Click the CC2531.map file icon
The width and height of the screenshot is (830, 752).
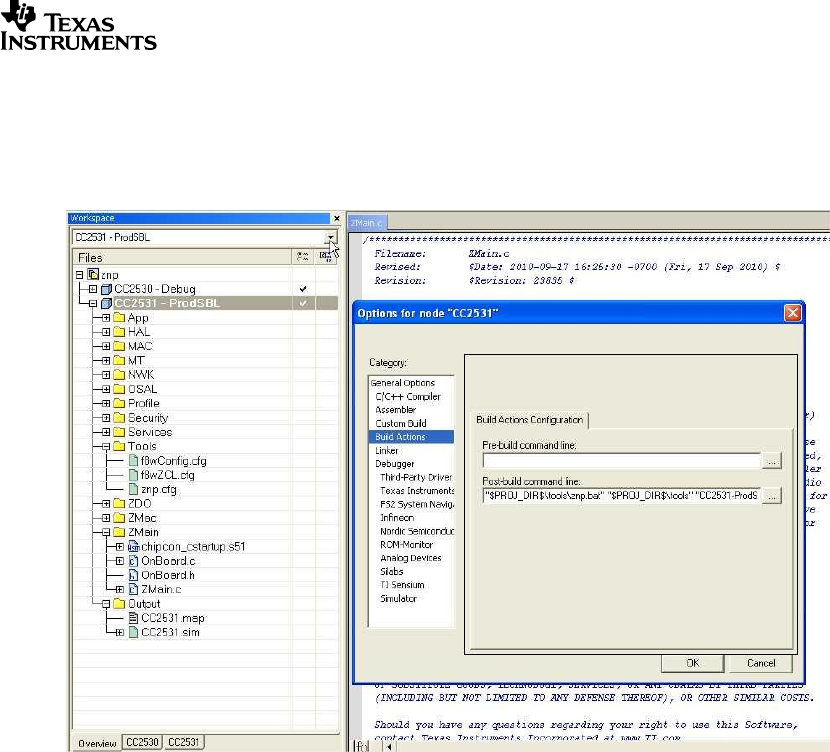coord(133,618)
